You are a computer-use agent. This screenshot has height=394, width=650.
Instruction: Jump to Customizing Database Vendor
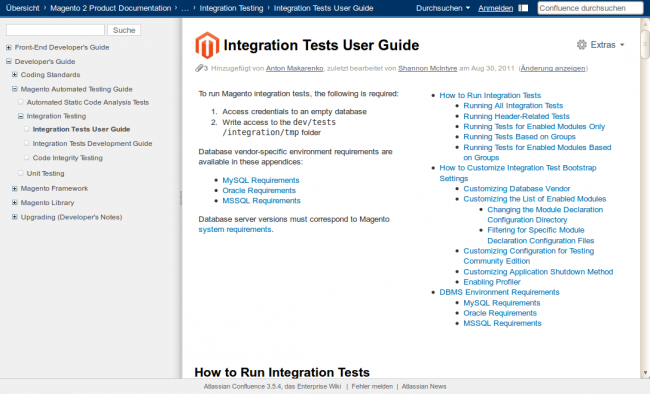pos(517,189)
